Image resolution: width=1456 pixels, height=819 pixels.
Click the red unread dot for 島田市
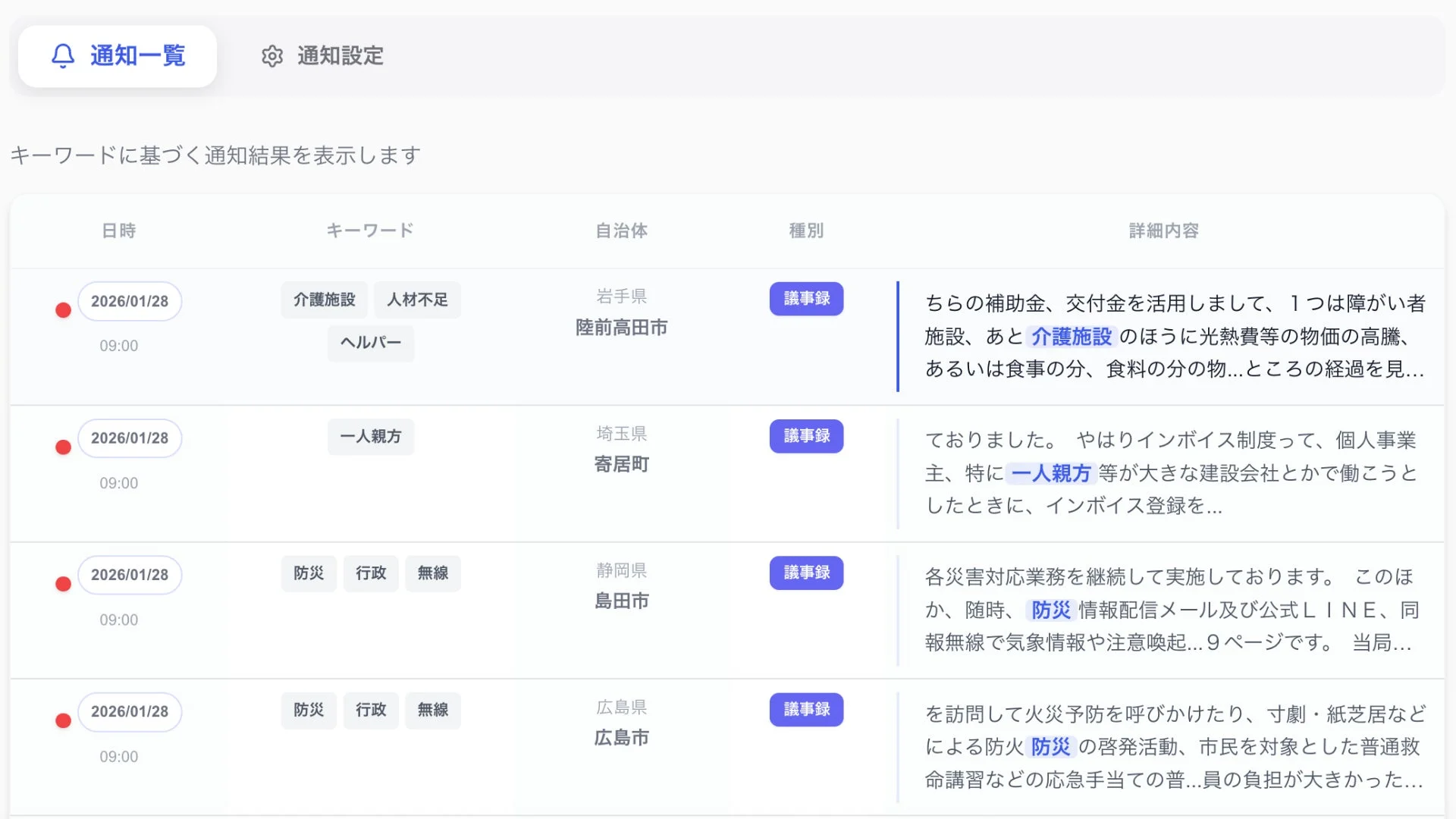pyautogui.click(x=63, y=583)
